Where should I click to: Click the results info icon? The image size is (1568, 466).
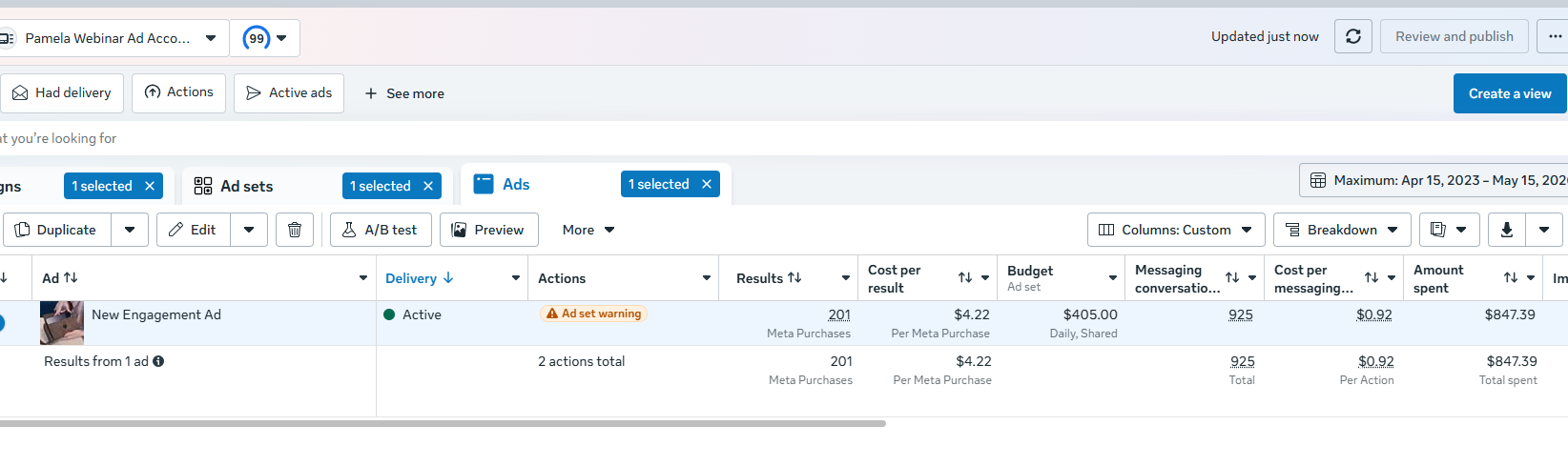coord(158,361)
